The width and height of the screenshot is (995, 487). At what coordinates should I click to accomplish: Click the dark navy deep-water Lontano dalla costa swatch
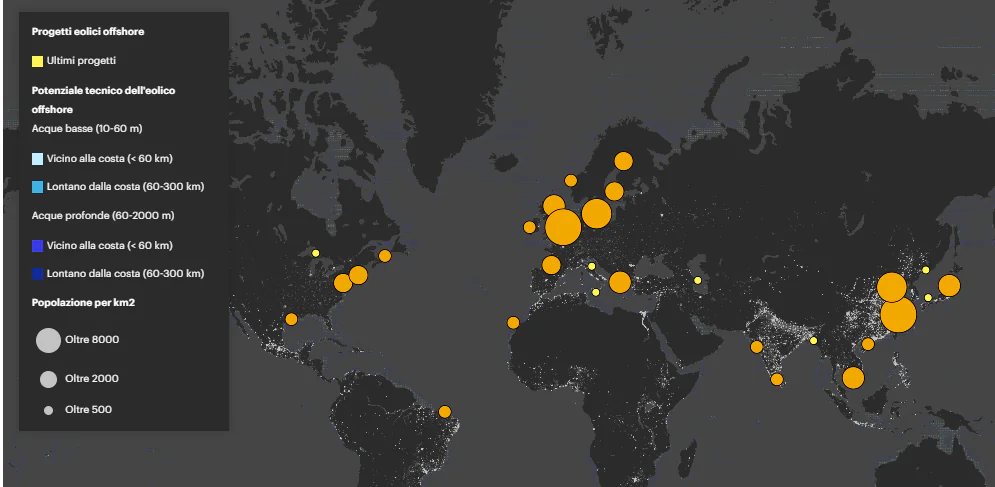pos(37,274)
